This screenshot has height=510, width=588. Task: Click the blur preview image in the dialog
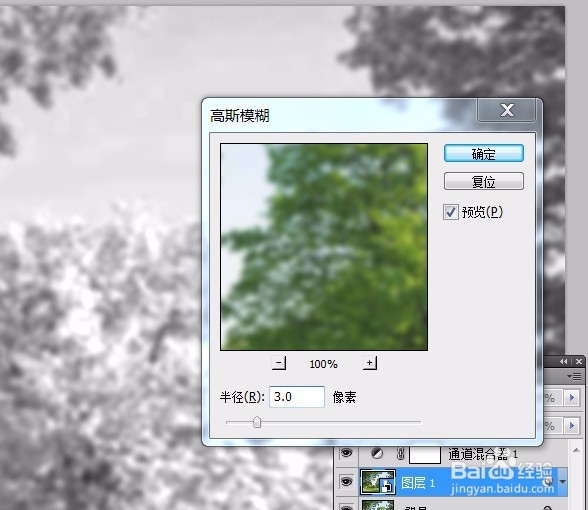click(x=324, y=247)
